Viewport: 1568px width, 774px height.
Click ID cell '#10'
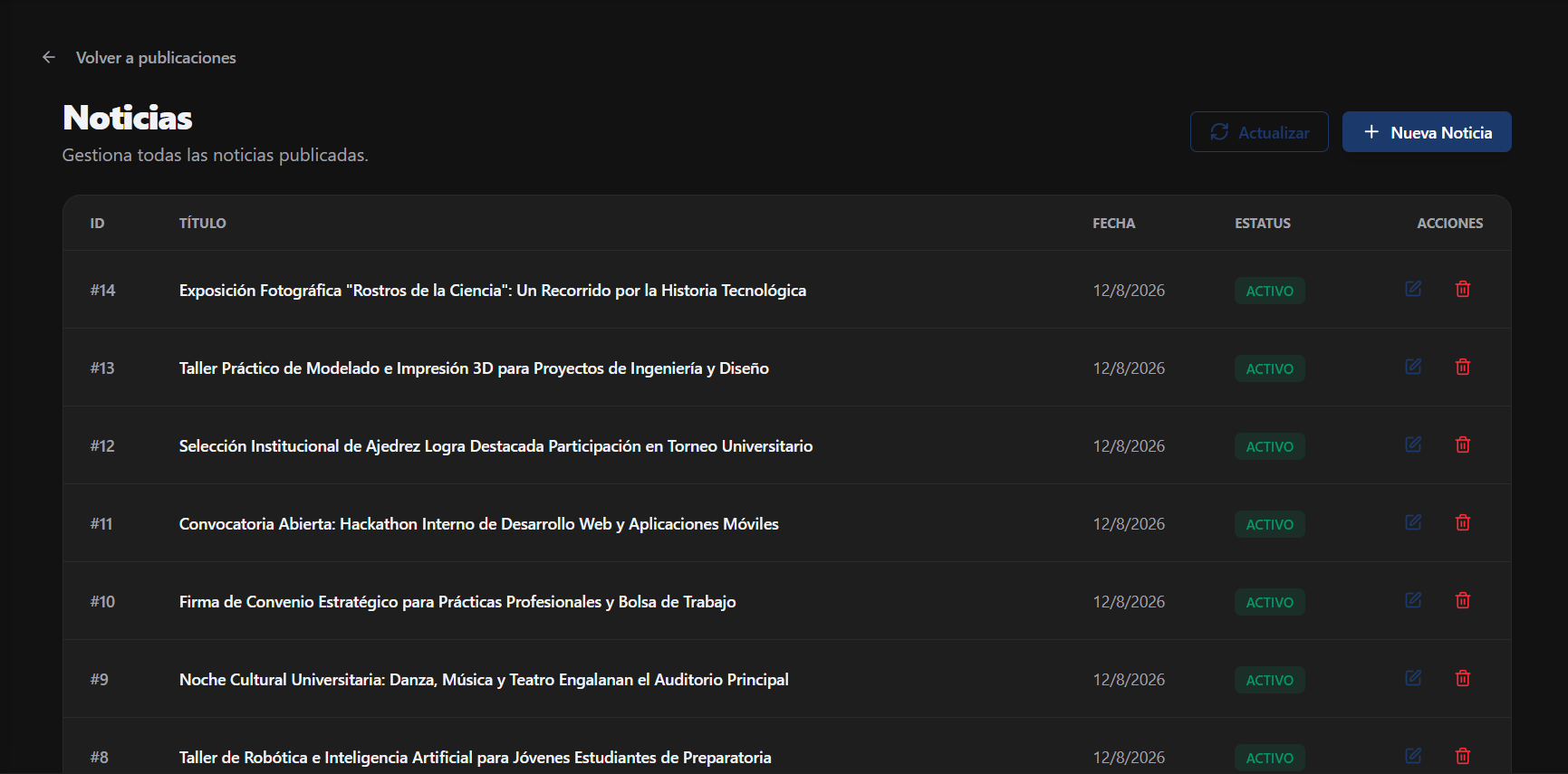(103, 602)
